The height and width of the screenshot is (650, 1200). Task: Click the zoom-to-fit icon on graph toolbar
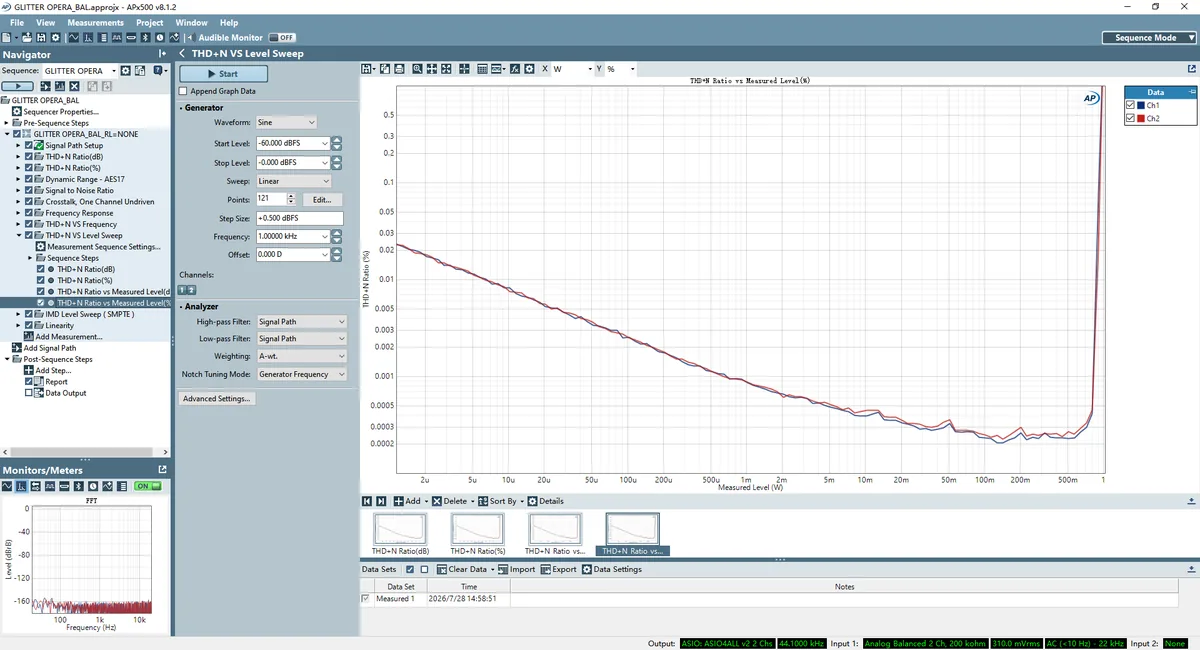click(446, 69)
